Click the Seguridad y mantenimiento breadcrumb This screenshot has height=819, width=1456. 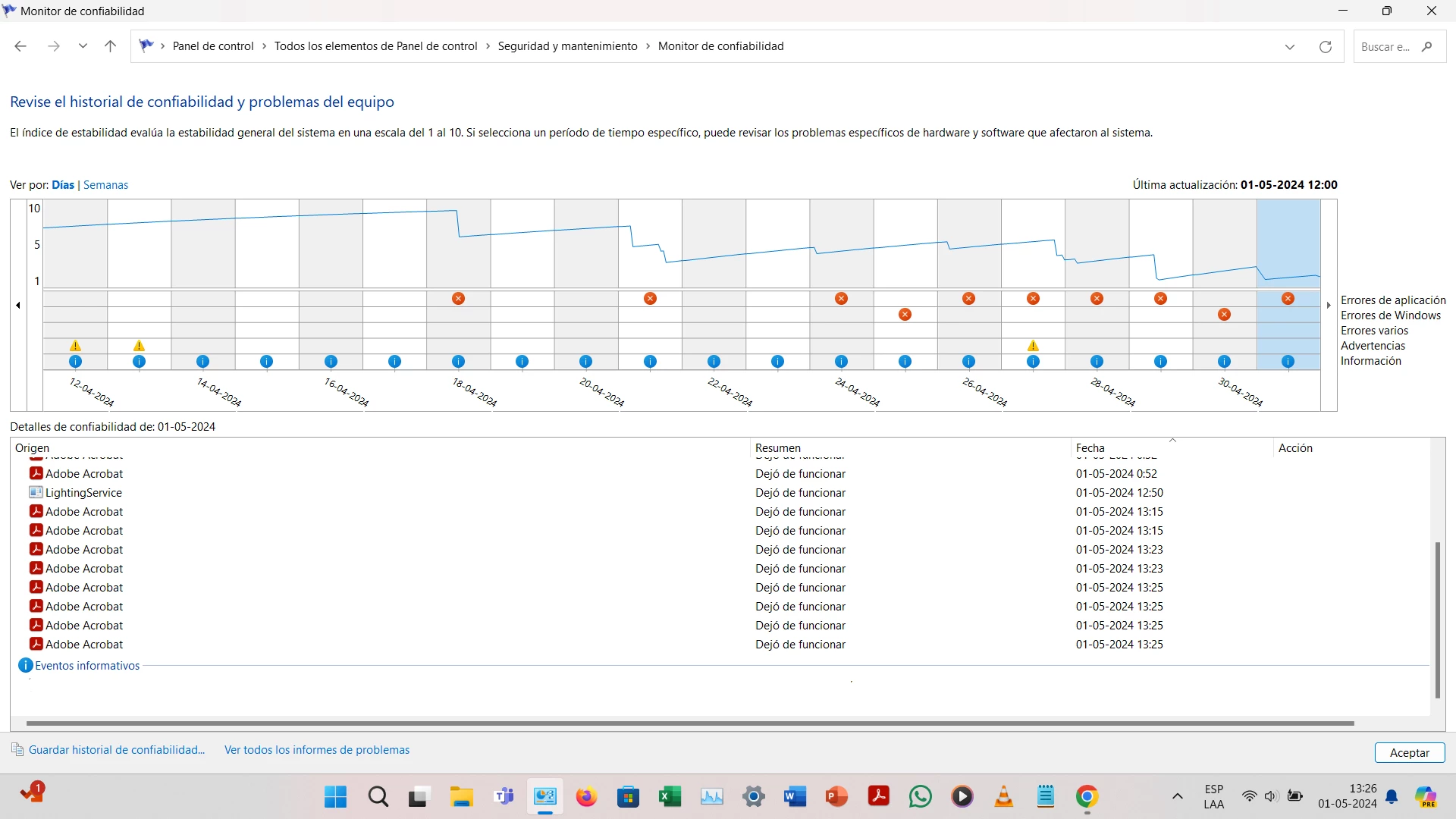[x=567, y=46]
